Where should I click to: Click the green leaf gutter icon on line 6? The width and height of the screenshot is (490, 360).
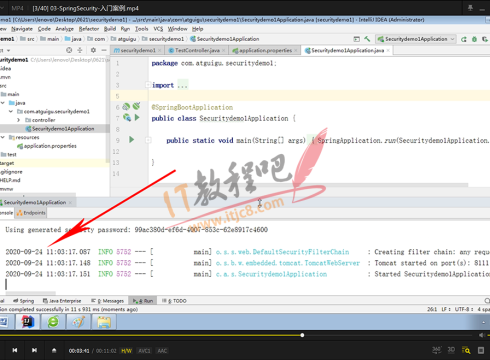click(x=136, y=106)
